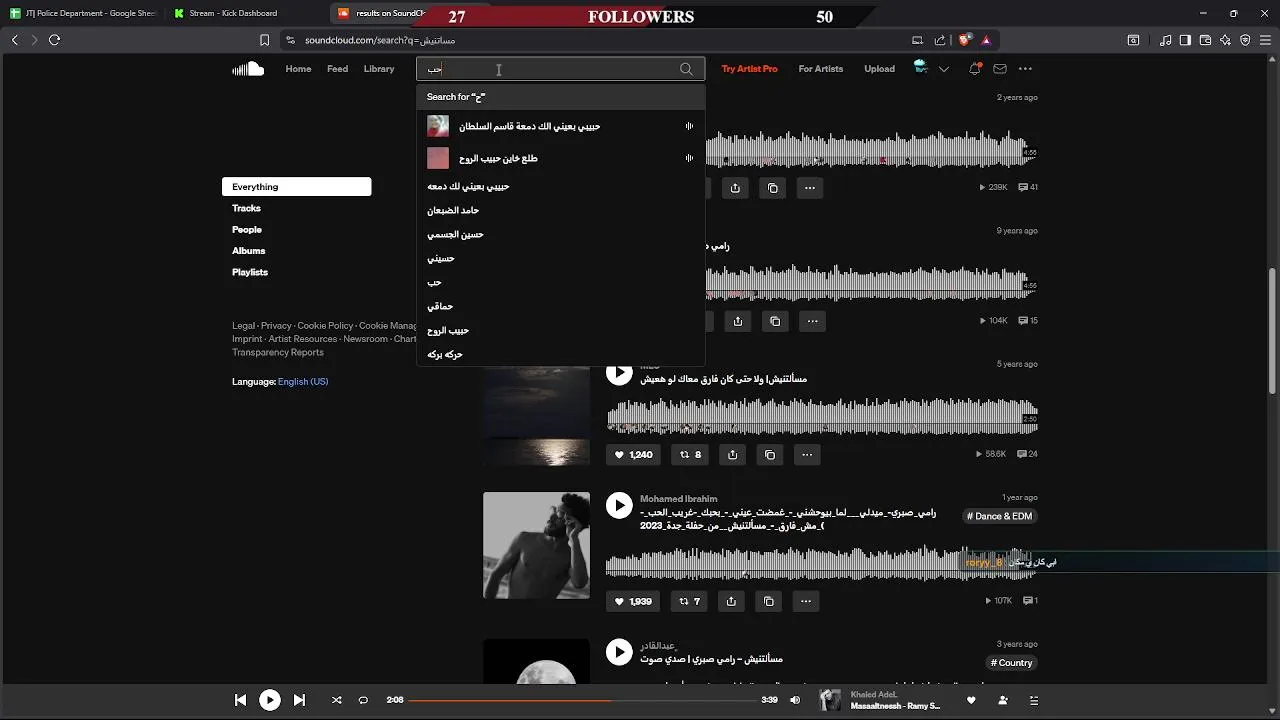Skip to next track in player bar

(x=299, y=700)
